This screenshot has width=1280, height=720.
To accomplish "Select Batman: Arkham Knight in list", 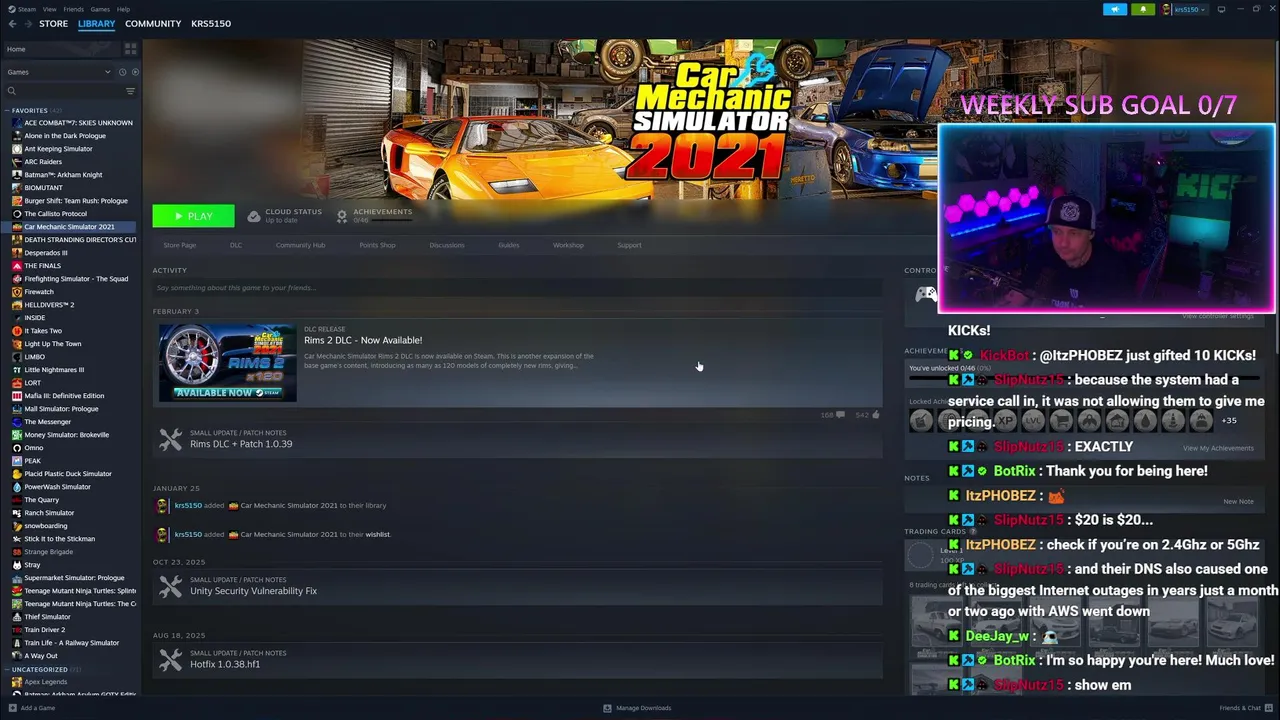I will click(x=63, y=175).
